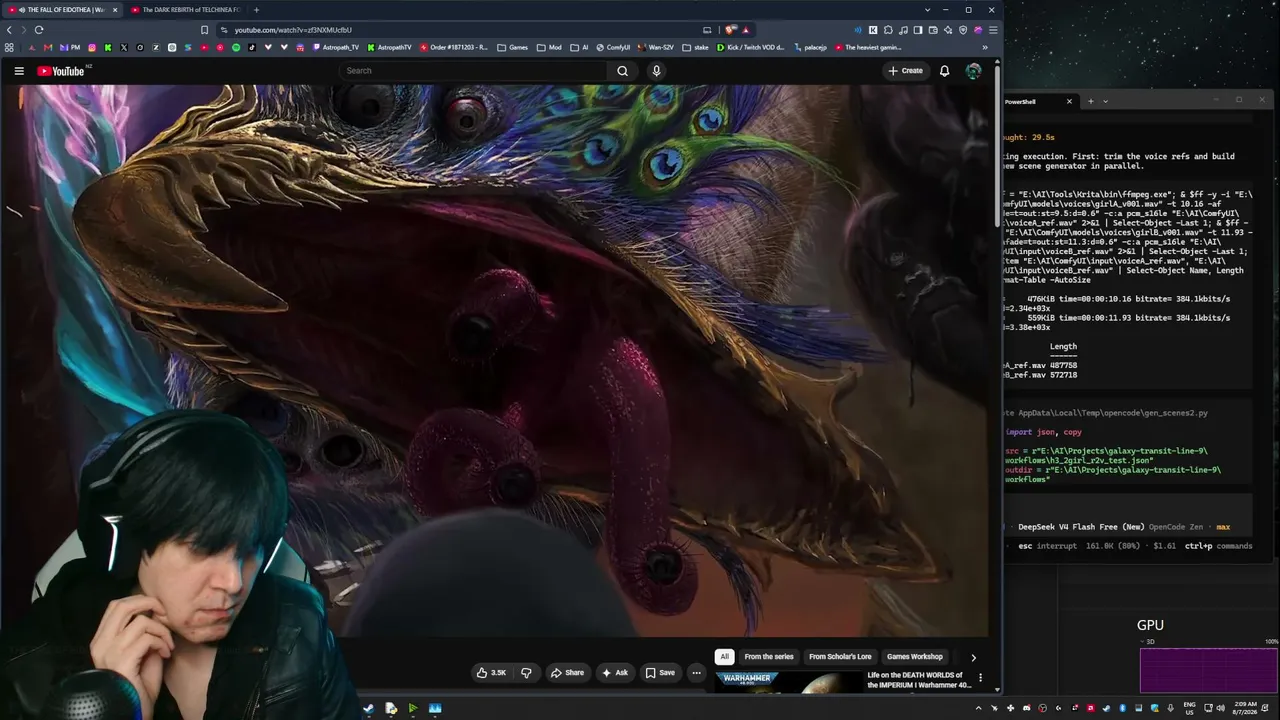The width and height of the screenshot is (1280, 720).
Task: Open the Create menu on YouTube
Action: click(x=905, y=71)
